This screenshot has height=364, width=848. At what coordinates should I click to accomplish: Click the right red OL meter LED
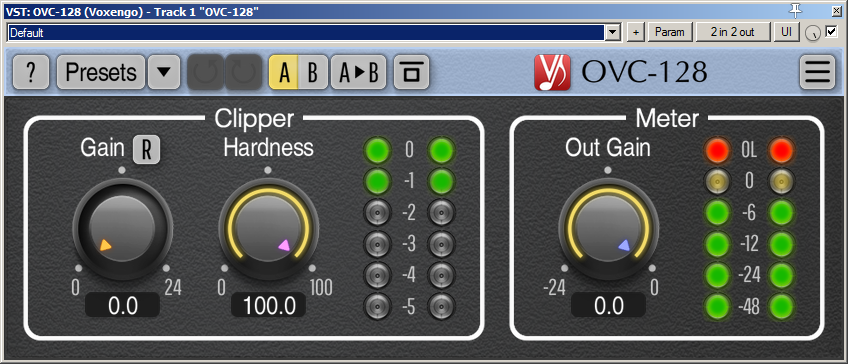coord(781,150)
